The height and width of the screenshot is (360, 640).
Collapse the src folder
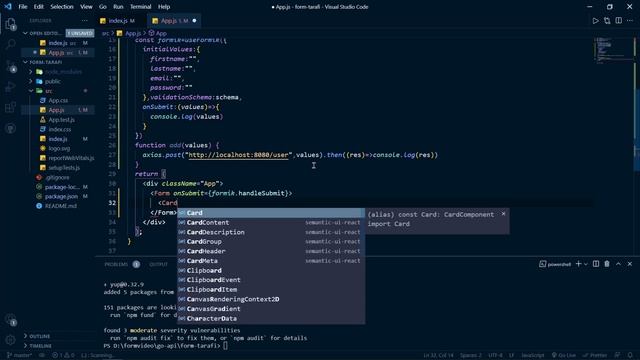(x=31, y=91)
